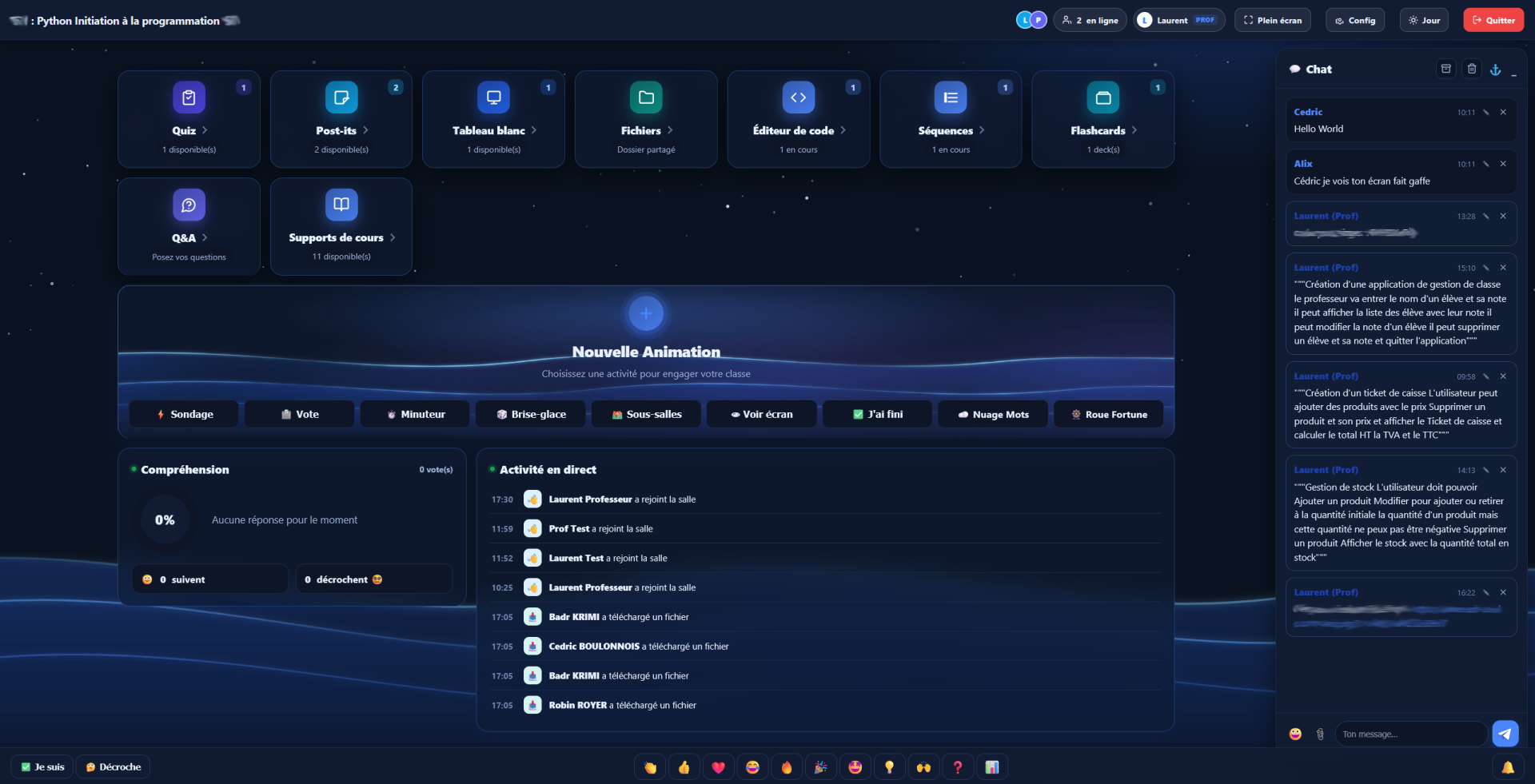Minimize the Chat panel
1535x784 pixels.
pos(1514,74)
